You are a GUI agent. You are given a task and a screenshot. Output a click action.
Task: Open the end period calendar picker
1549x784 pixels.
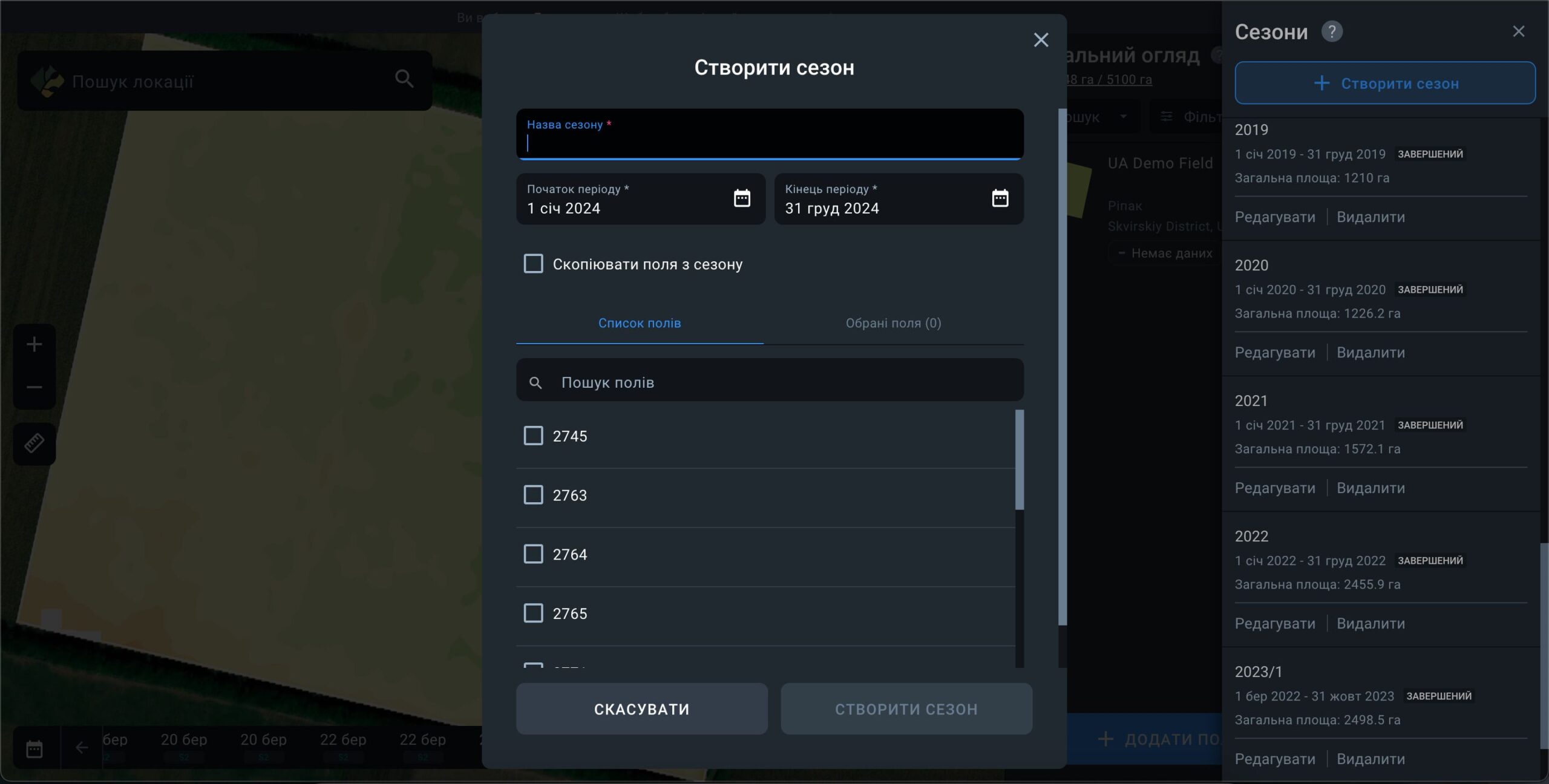click(x=1000, y=198)
